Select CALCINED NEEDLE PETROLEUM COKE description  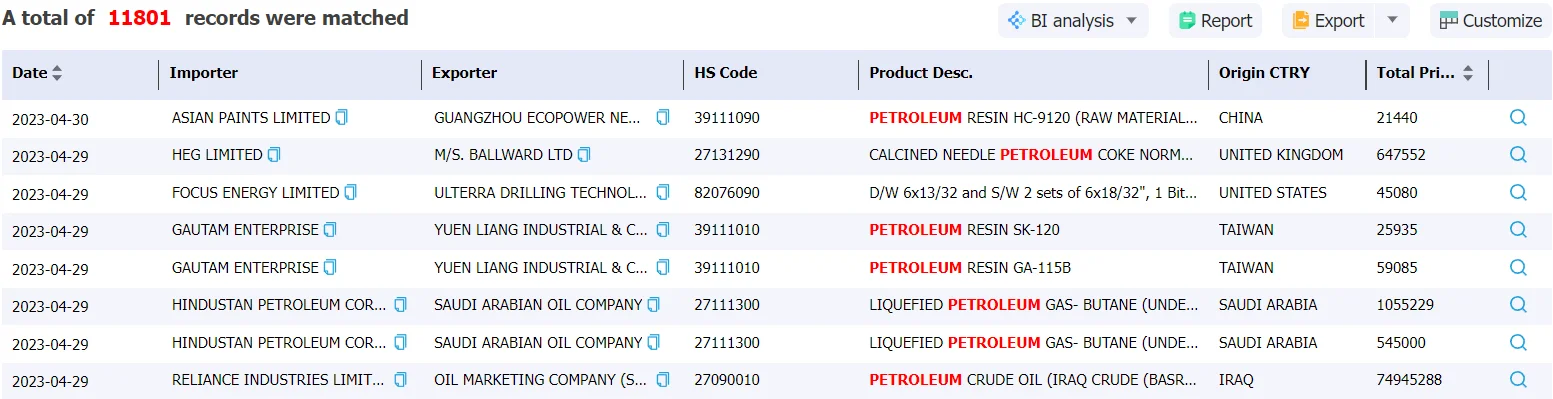(1031, 155)
